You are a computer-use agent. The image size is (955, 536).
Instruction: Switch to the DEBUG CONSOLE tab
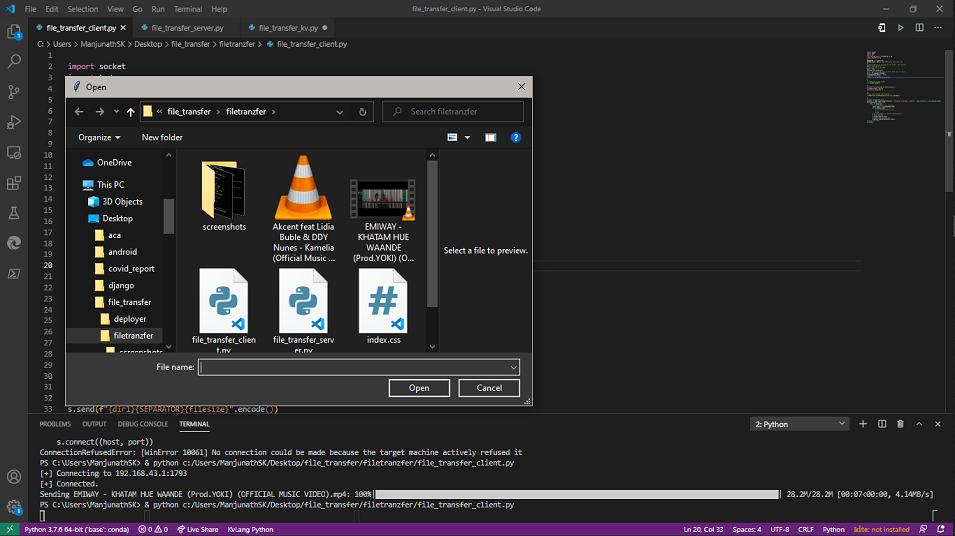coord(143,424)
